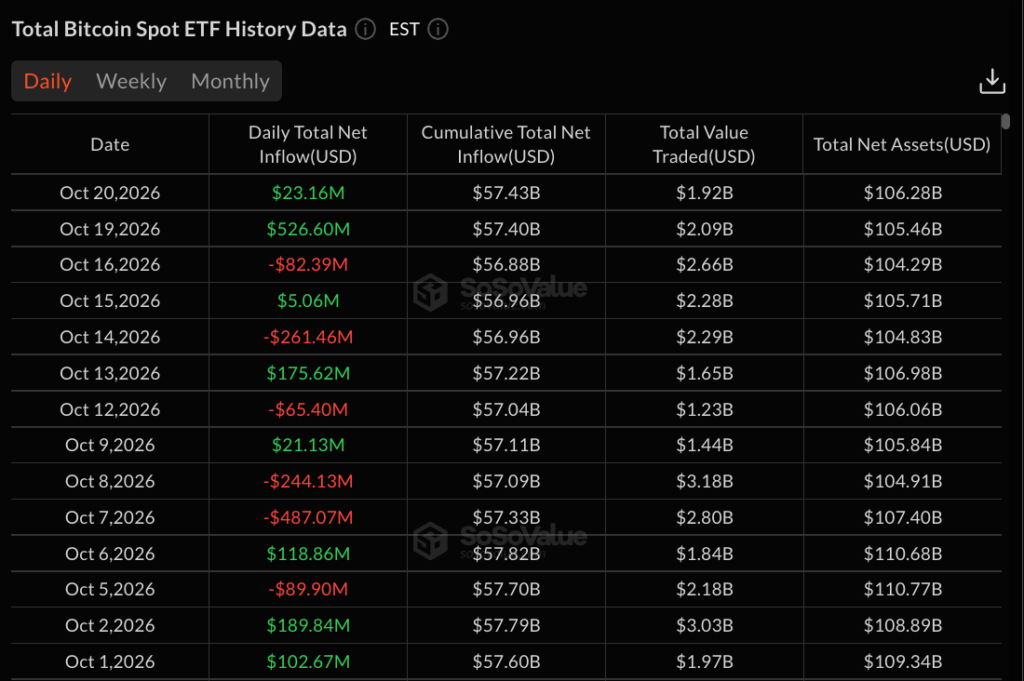Click the $106.28B net assets cell
Screen dimensions: 1024x681
tap(903, 193)
